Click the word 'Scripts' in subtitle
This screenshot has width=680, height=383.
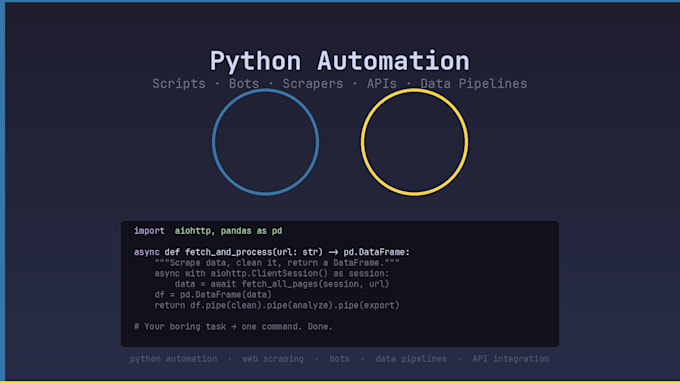179,83
